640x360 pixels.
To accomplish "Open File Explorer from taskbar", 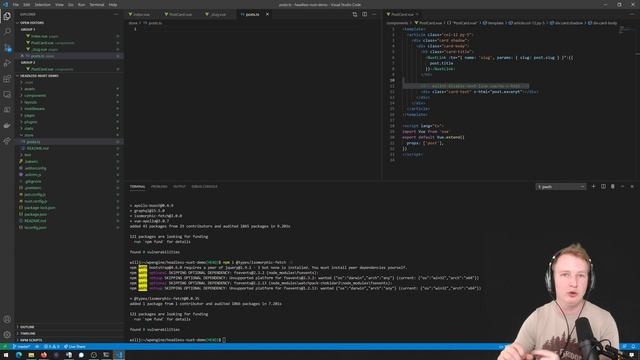I will click(x=31, y=355).
